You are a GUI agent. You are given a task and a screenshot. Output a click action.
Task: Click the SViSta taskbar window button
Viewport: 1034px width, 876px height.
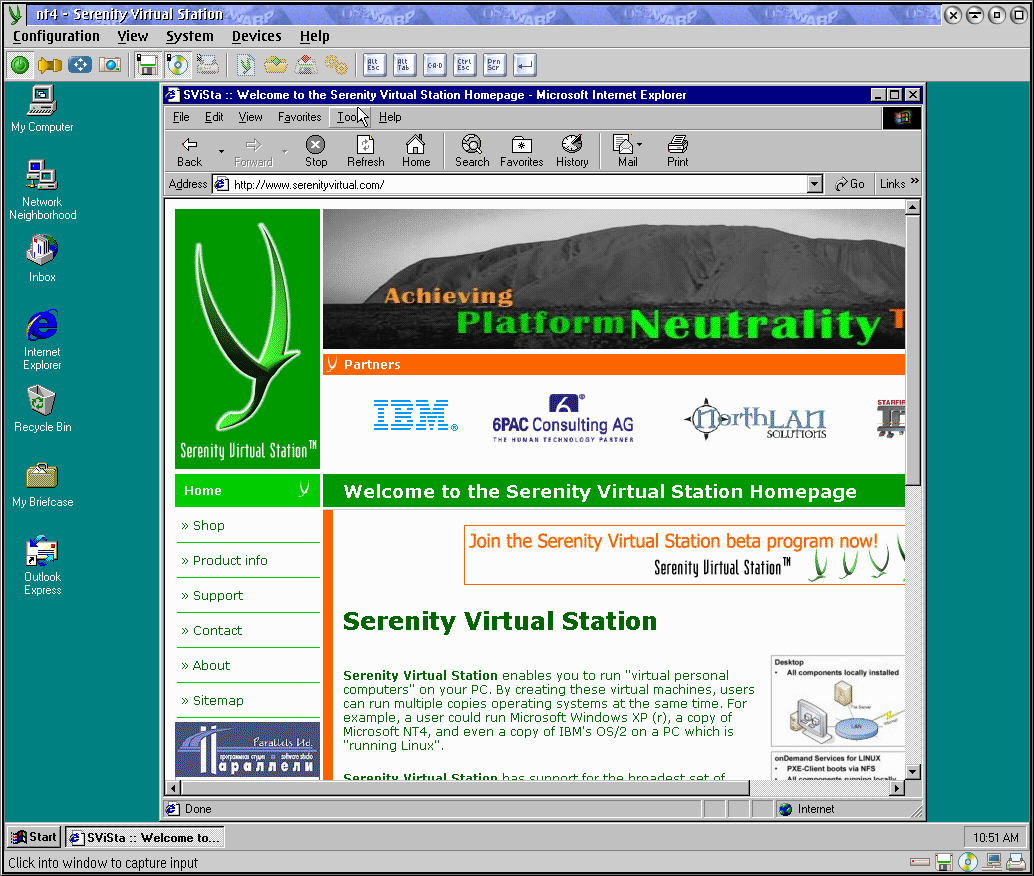(144, 837)
